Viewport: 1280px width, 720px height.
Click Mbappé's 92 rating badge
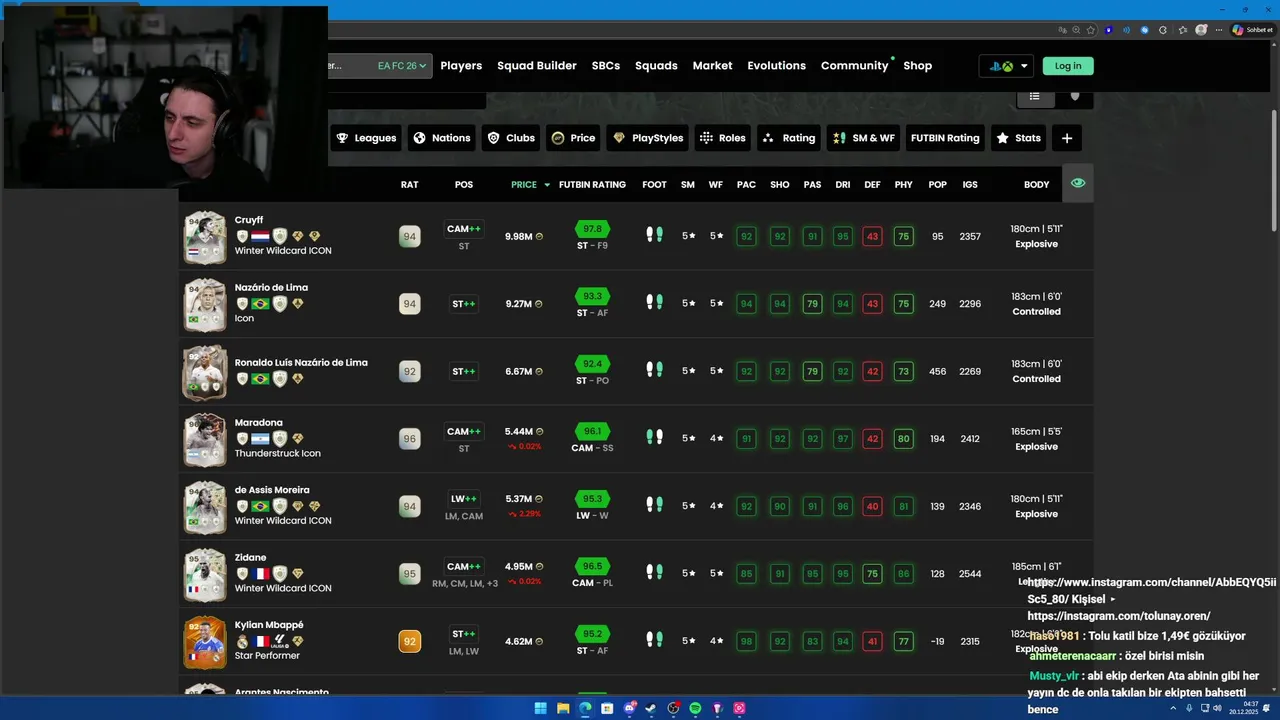(409, 641)
